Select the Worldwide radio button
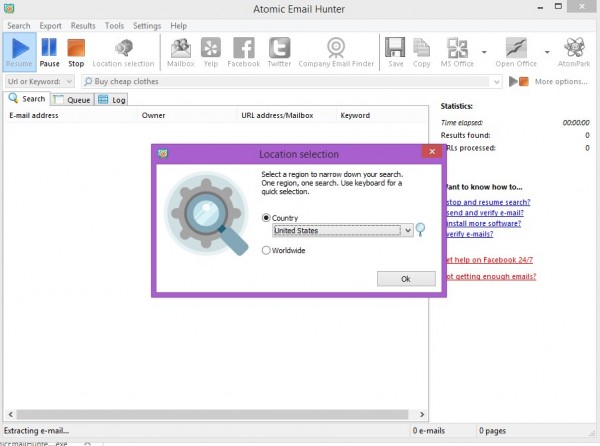The width and height of the screenshot is (600, 446). coord(266,250)
